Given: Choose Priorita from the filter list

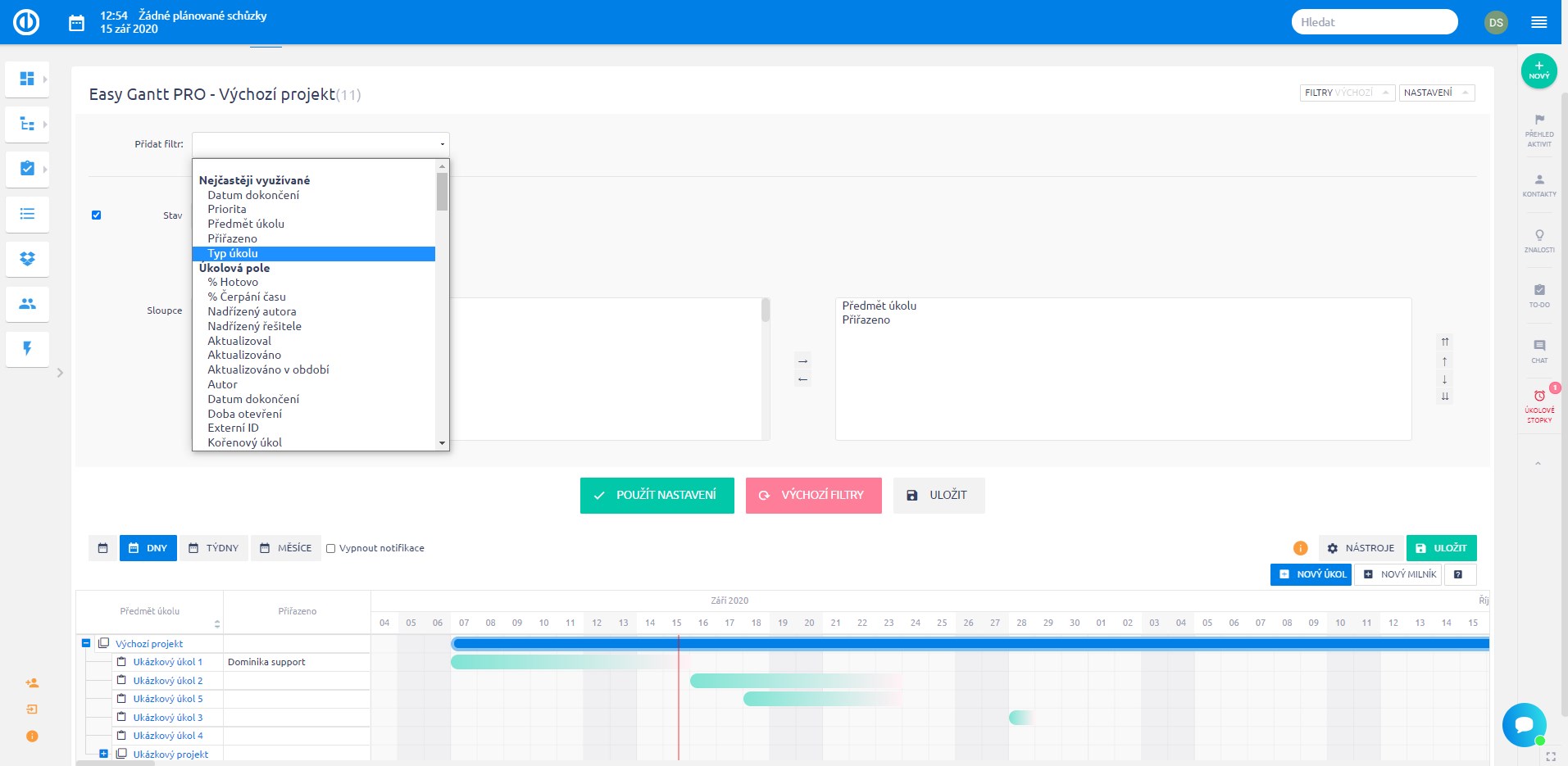Looking at the screenshot, I should pyautogui.click(x=227, y=209).
